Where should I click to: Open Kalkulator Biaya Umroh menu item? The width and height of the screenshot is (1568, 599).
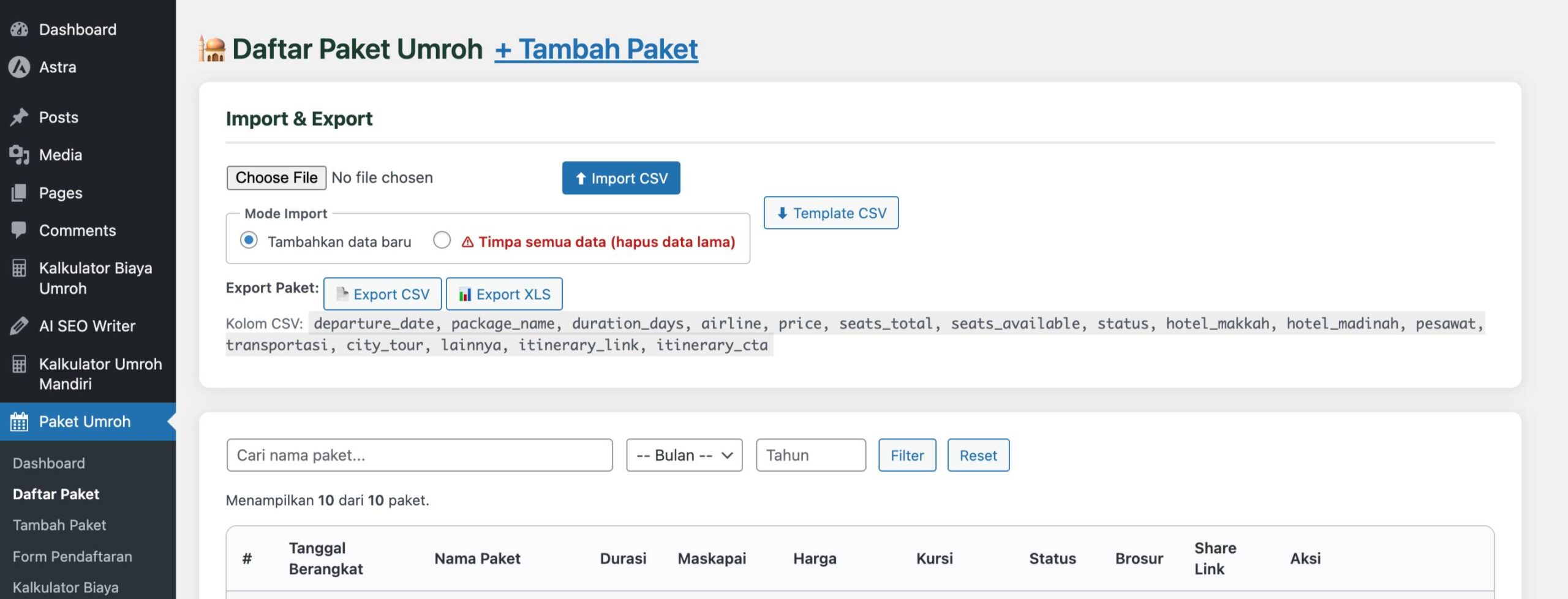(88, 278)
